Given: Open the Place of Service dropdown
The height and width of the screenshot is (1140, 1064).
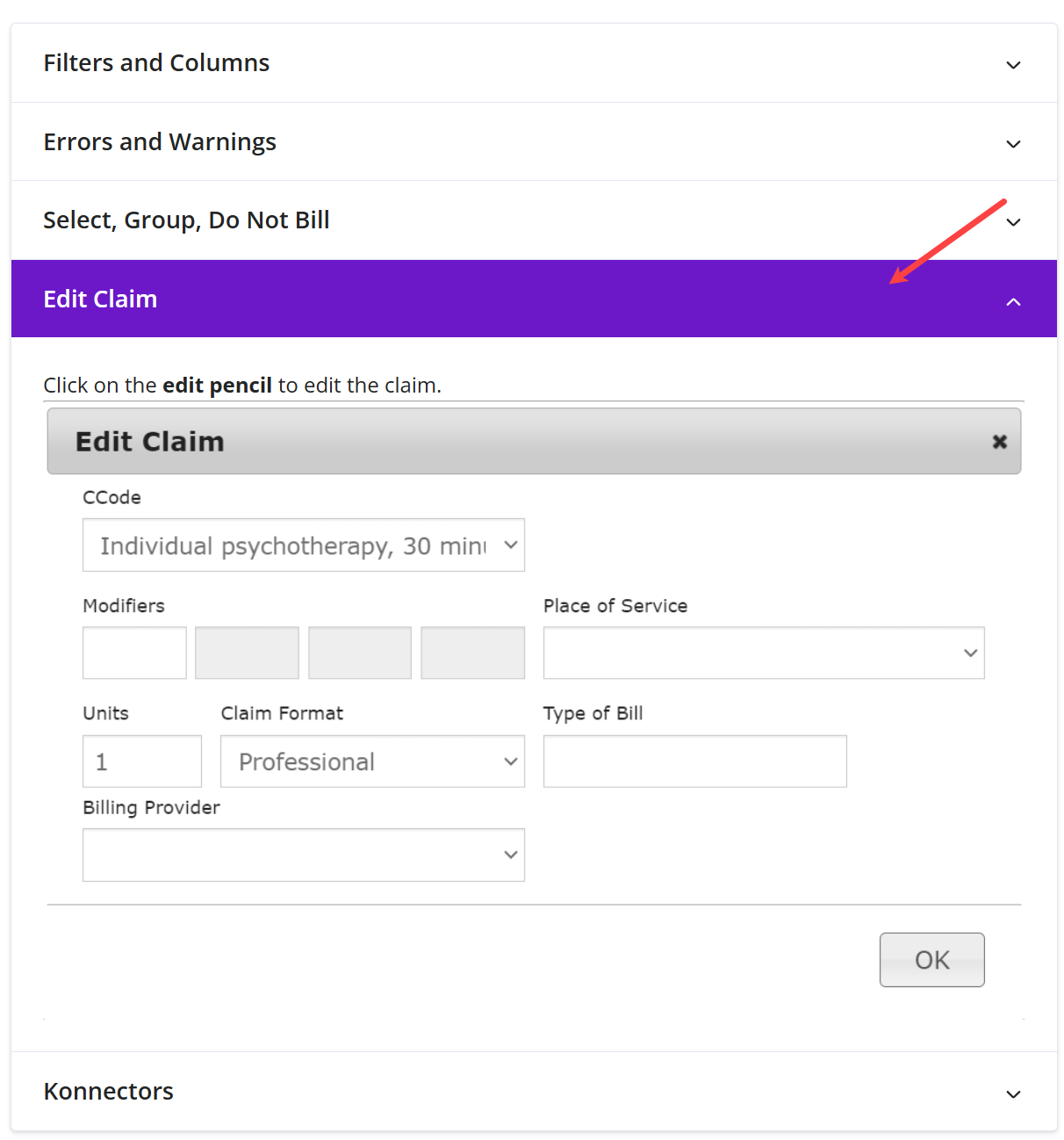Looking at the screenshot, I should pos(763,653).
